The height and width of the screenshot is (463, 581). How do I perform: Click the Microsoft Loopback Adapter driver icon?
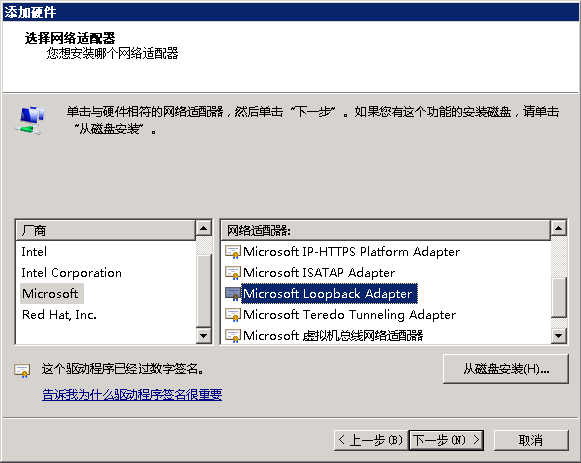(233, 294)
